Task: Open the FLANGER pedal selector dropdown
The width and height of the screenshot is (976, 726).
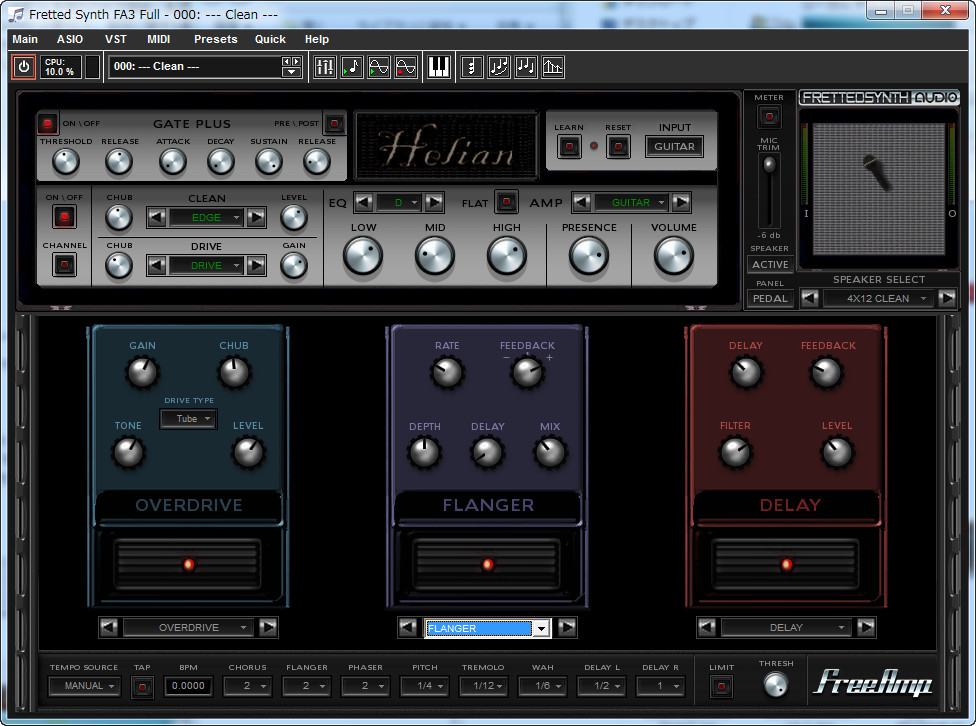Action: (x=542, y=628)
